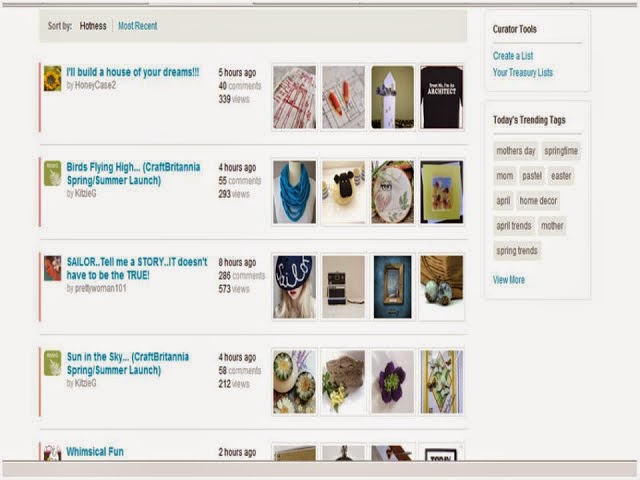Click KitzieG avatar beside Birds Flying High
Viewport: 640px width, 480px height.
tap(53, 173)
